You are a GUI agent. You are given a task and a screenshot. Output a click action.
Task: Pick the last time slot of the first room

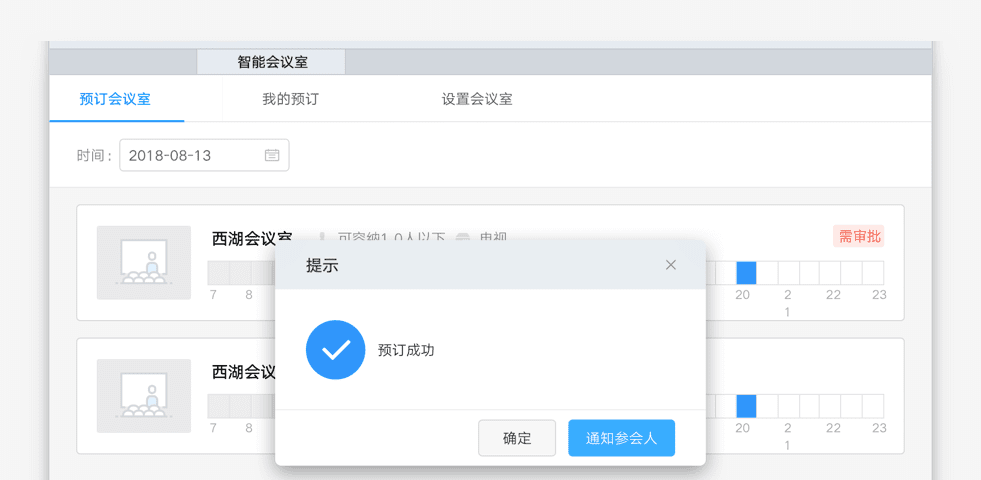tap(873, 273)
